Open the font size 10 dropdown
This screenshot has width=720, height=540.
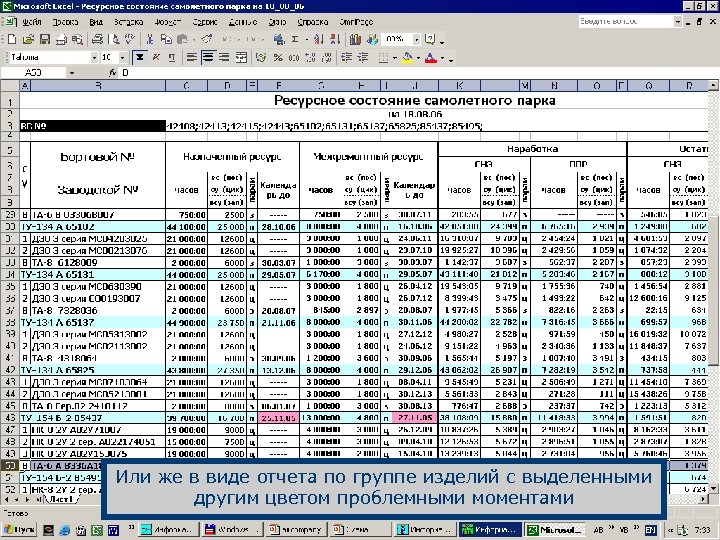tap(122, 57)
